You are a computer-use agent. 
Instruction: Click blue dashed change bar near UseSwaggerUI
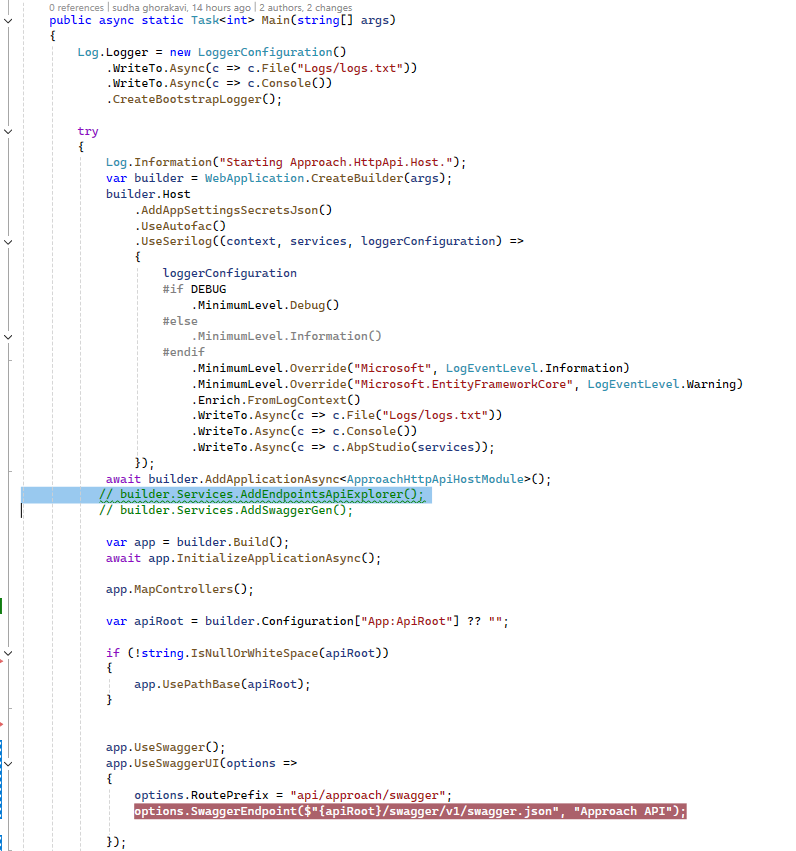coord(3,790)
